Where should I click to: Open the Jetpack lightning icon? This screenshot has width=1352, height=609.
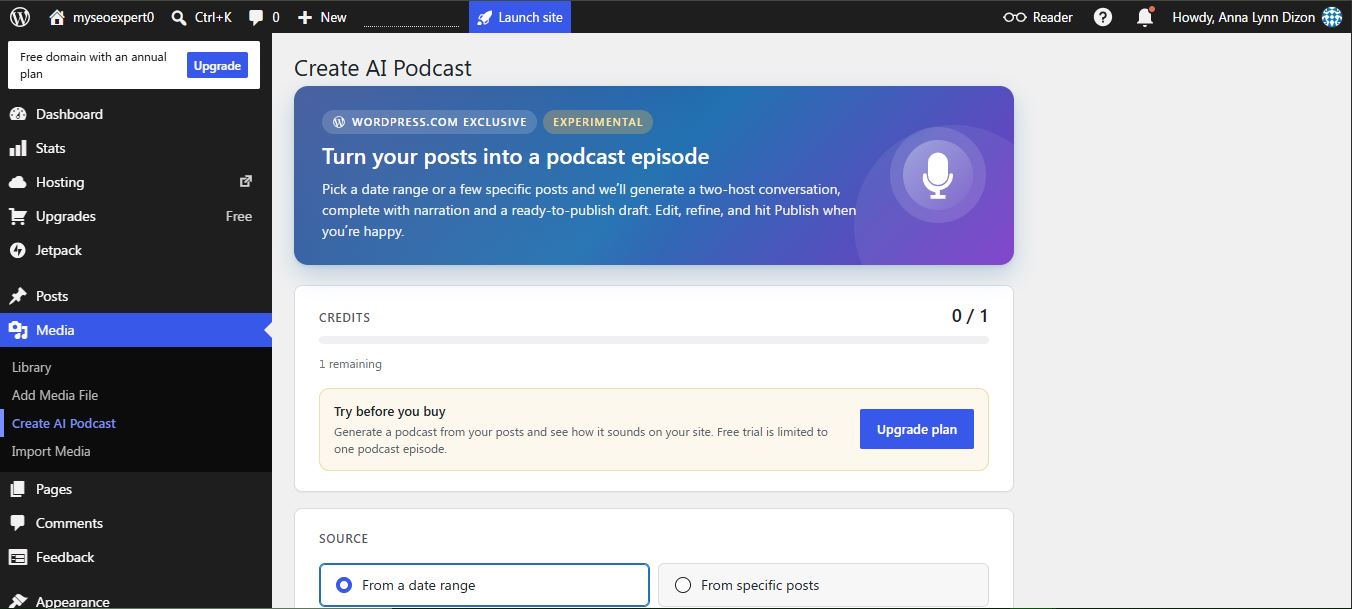18,250
